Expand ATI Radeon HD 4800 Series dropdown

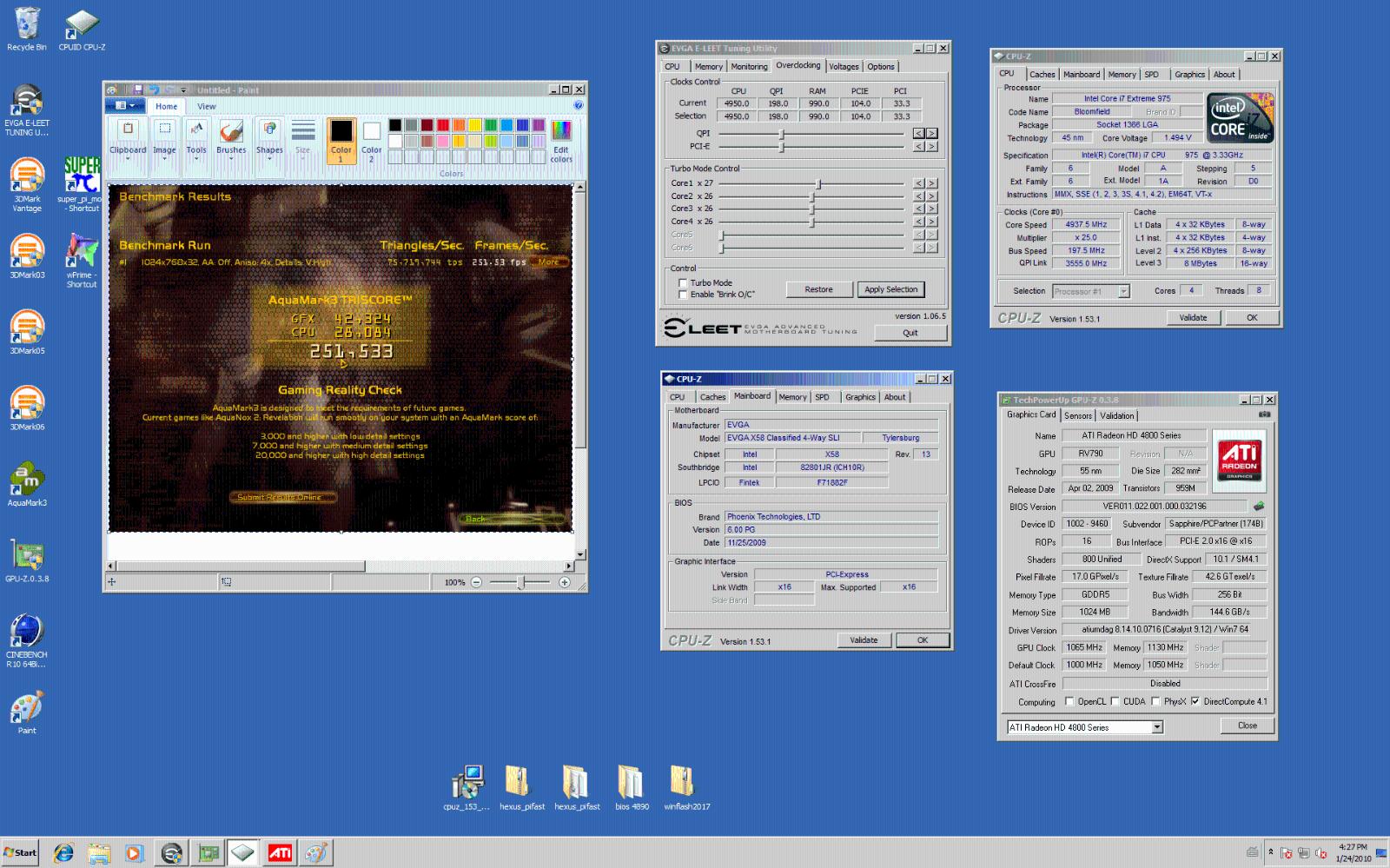[x=1157, y=727]
